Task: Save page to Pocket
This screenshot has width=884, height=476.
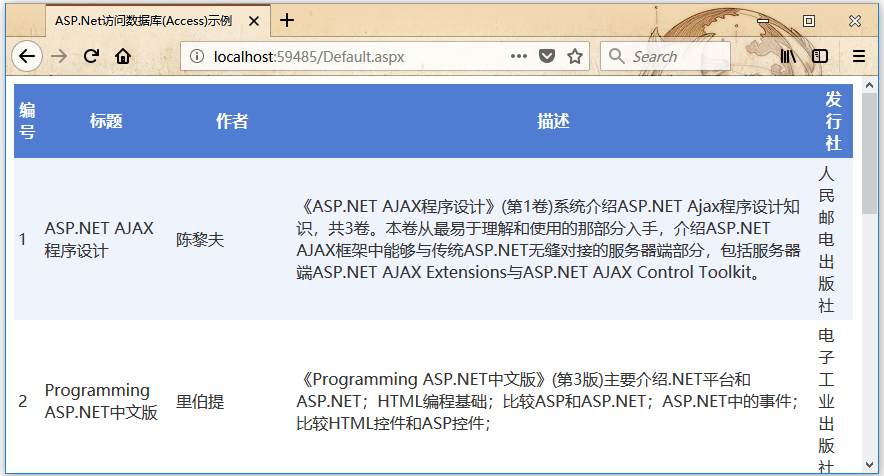Action: click(x=547, y=56)
